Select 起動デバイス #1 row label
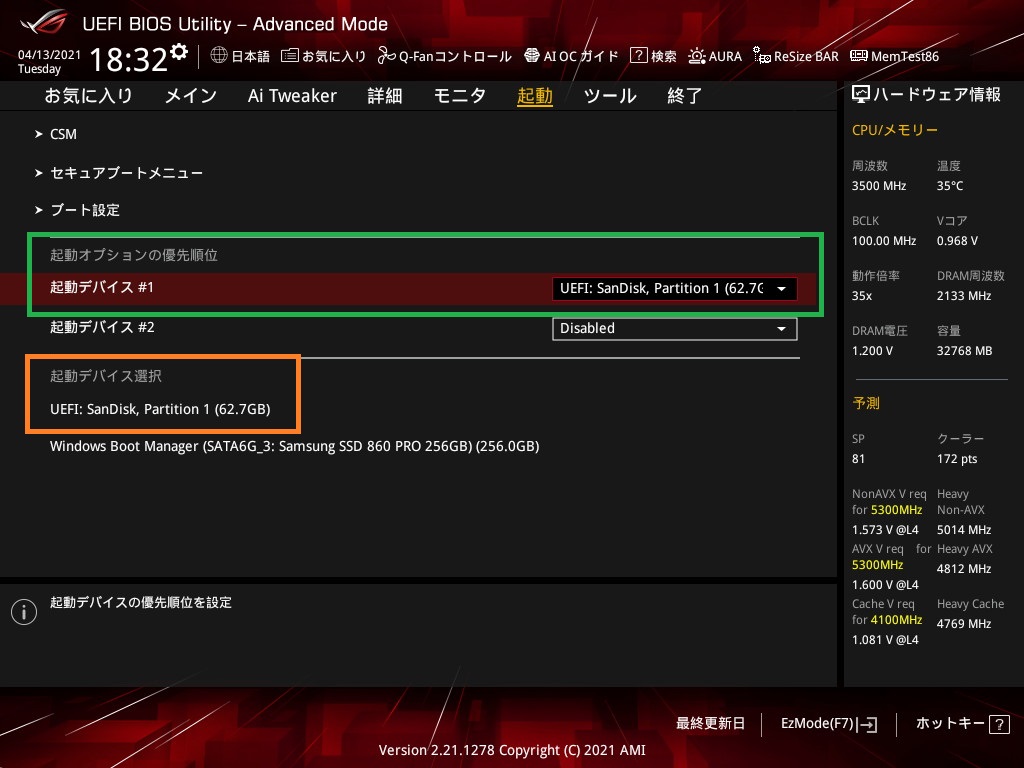This screenshot has height=768, width=1024. (102, 287)
